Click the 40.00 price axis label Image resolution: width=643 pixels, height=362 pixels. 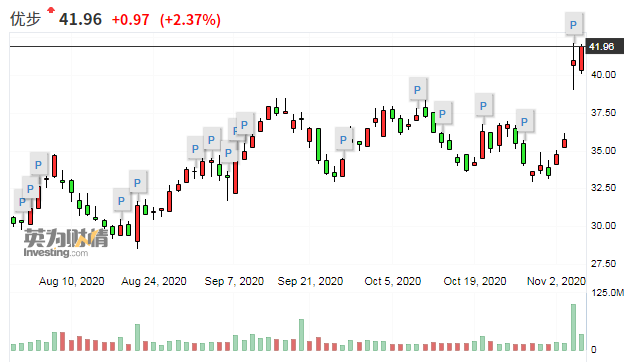click(603, 75)
